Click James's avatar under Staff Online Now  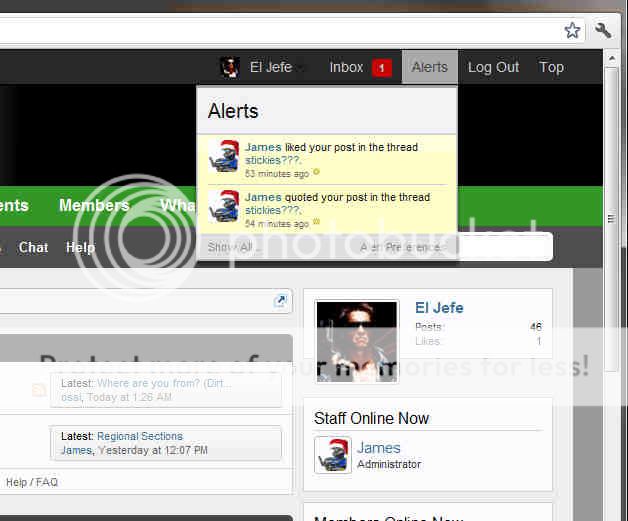point(332,455)
